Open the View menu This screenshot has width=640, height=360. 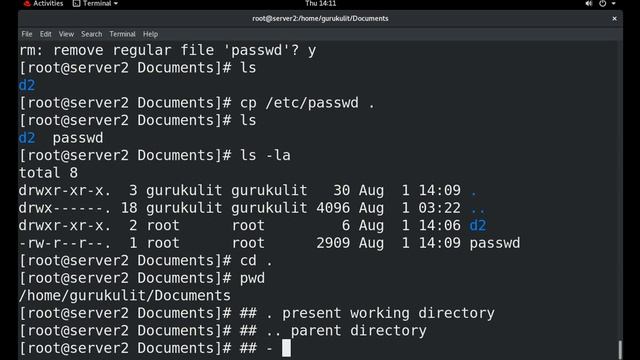point(66,34)
